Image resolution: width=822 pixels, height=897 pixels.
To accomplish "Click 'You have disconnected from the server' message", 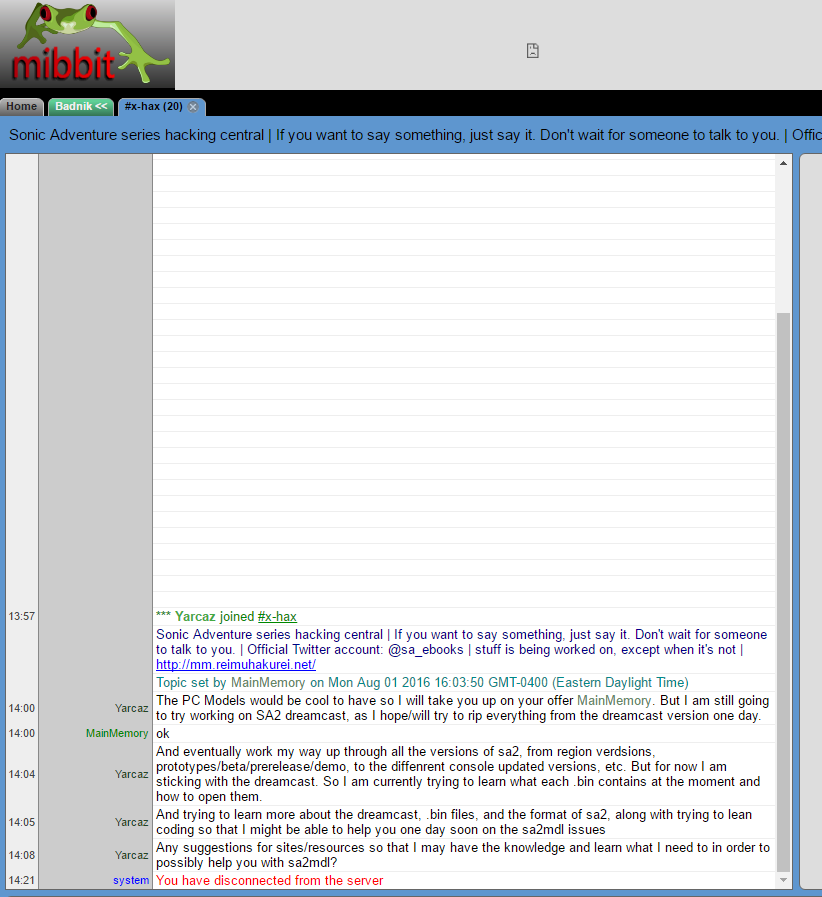I will pos(269,880).
